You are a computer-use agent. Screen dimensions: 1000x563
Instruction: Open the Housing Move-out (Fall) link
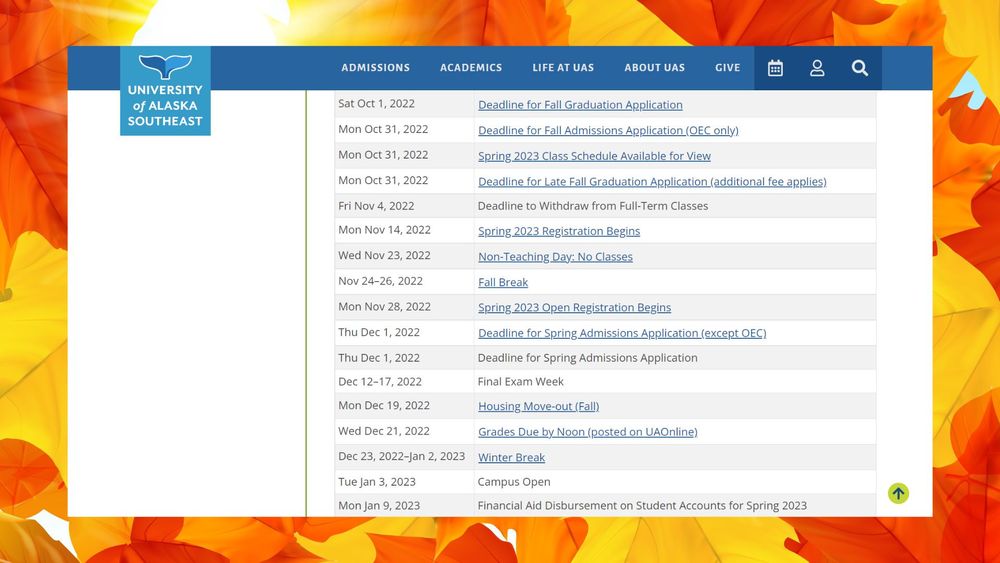538,406
